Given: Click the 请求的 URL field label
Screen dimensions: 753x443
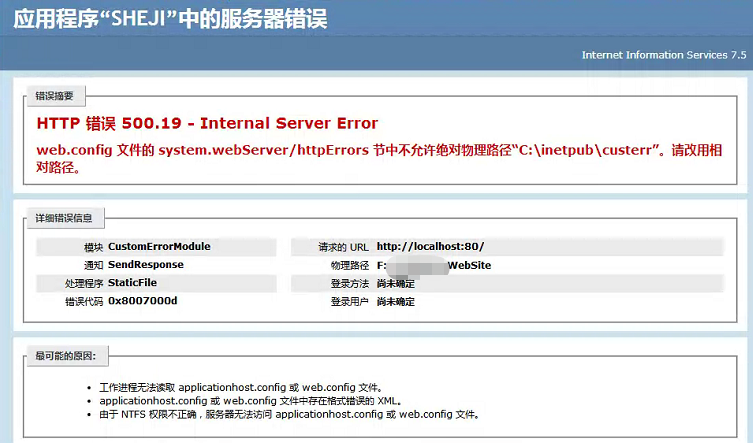Looking at the screenshot, I should tap(343, 246).
